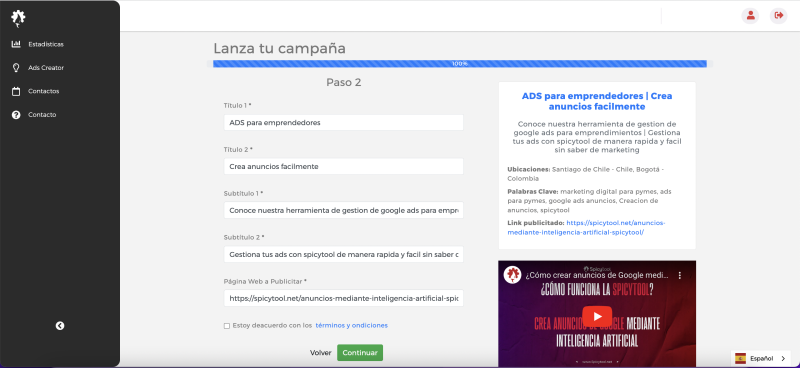Image resolution: width=800 pixels, height=368 pixels.
Task: Open the términos y condiciones link
Action: (352, 325)
